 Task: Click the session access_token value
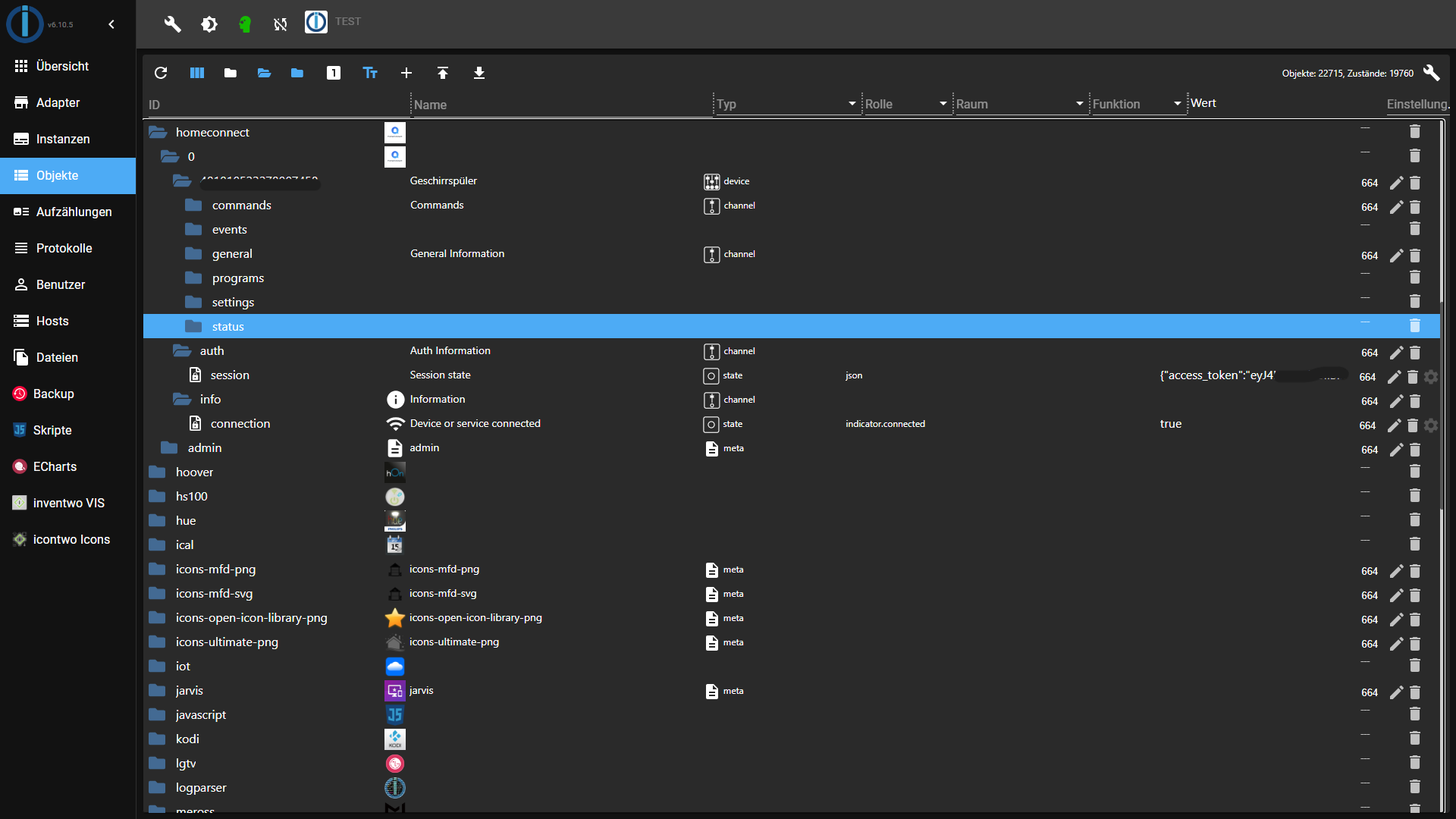click(1254, 375)
